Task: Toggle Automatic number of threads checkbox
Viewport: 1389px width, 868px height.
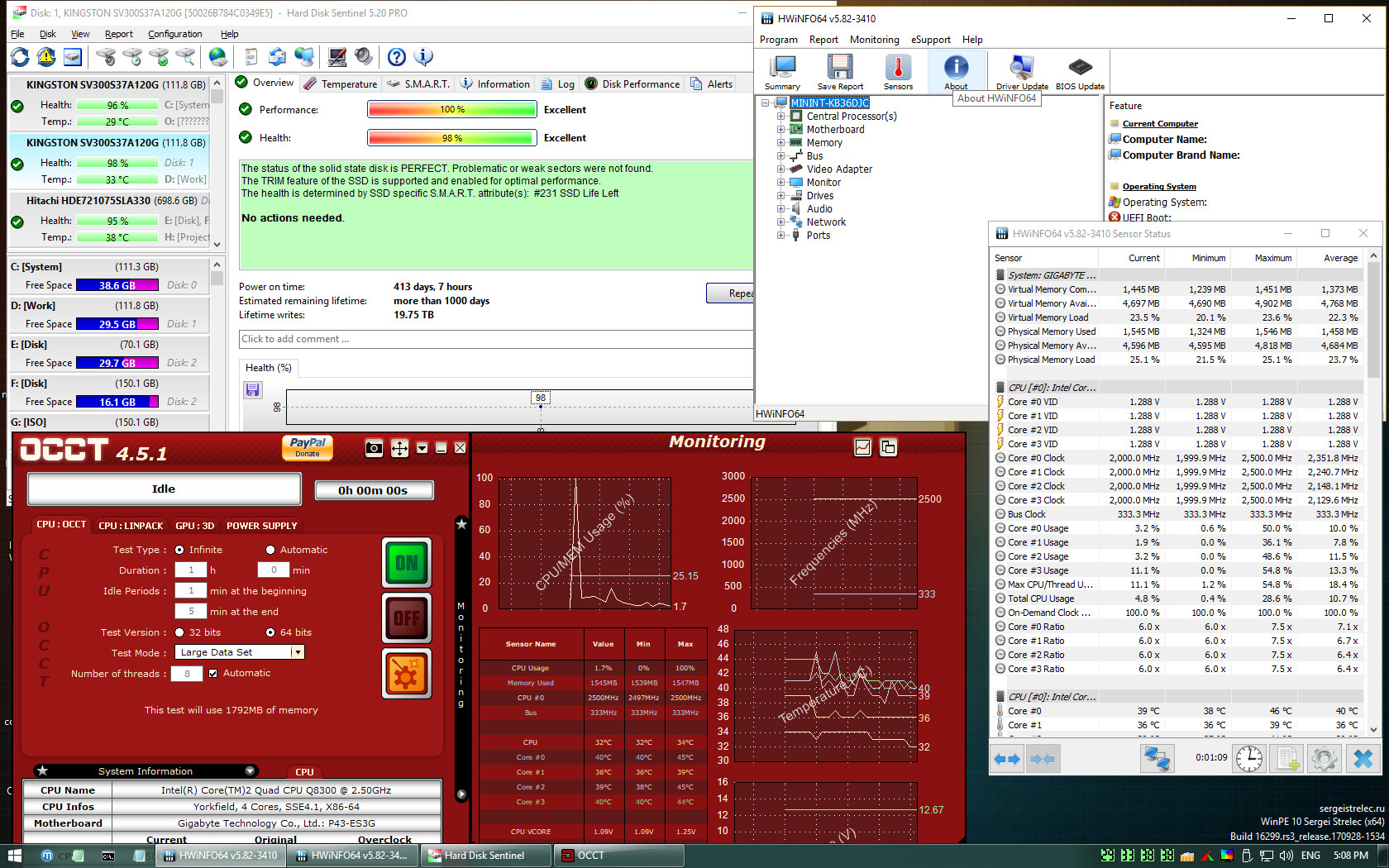Action: coord(213,674)
